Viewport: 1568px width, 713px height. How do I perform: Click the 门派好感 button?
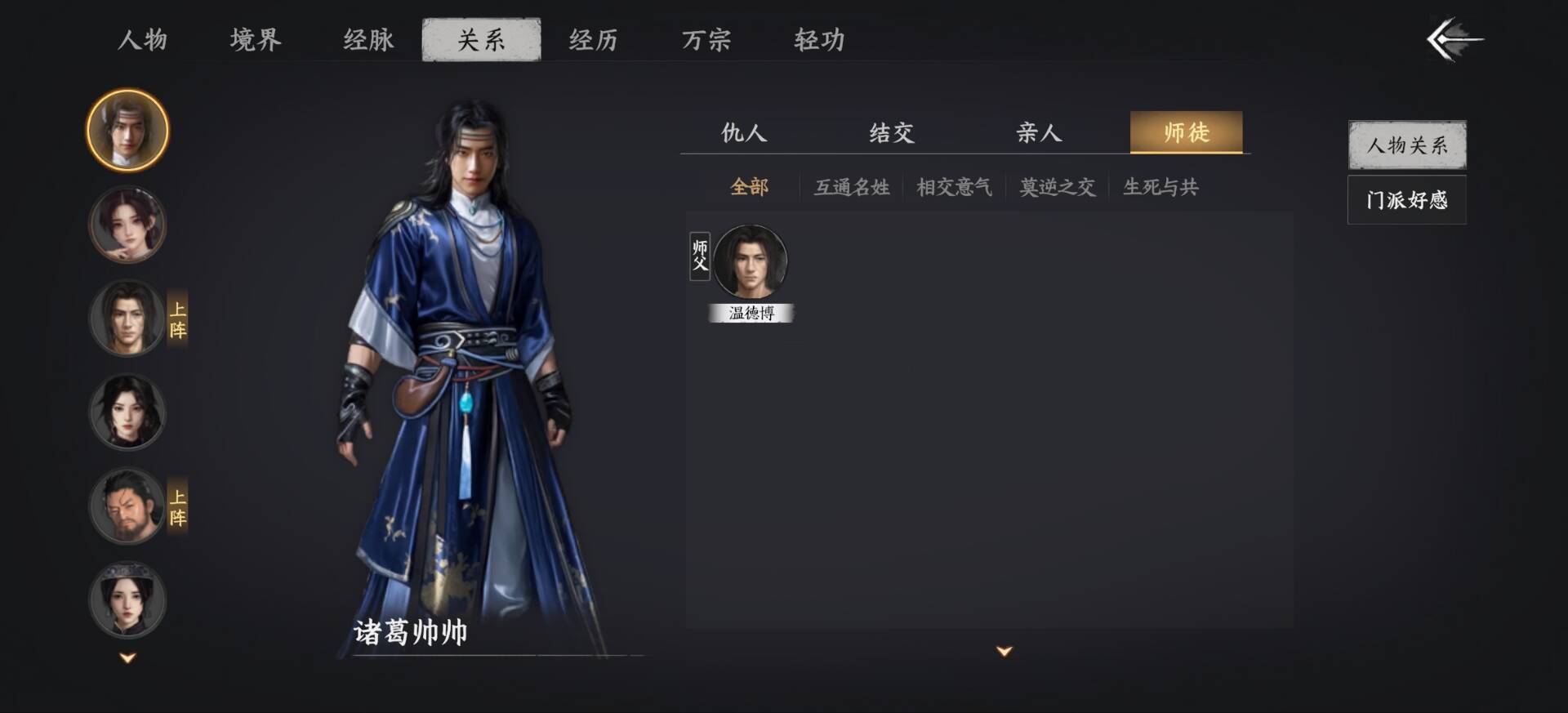(1407, 200)
